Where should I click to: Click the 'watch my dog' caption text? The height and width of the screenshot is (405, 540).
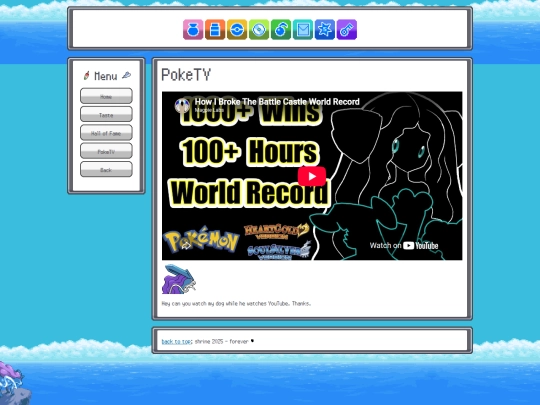(x=236, y=303)
